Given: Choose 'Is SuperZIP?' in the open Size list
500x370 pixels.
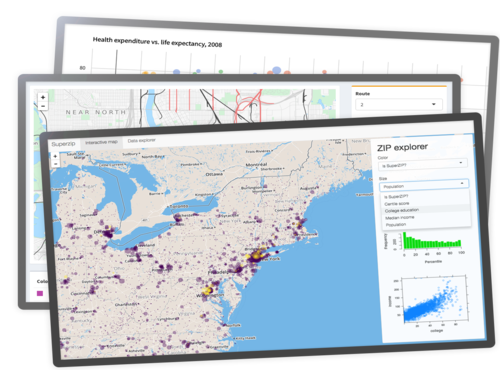Looking at the screenshot, I should click(x=396, y=197).
